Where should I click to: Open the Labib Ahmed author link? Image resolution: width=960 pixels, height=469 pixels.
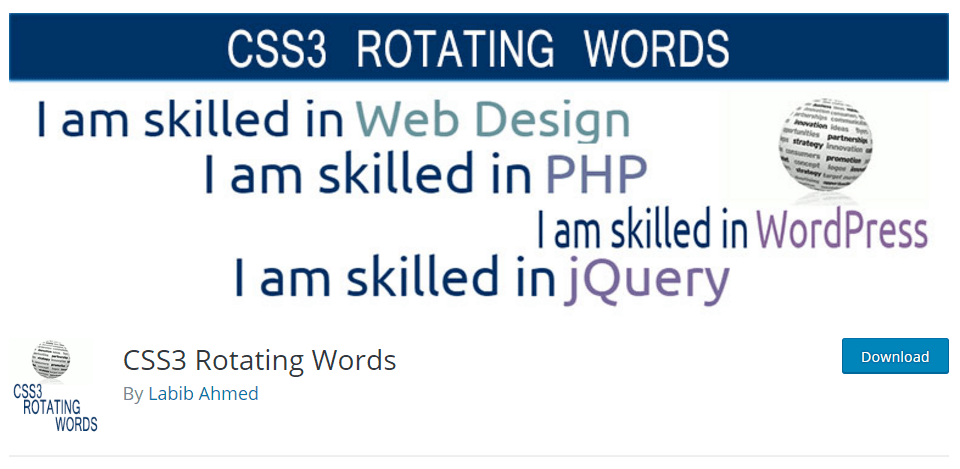coord(203,393)
